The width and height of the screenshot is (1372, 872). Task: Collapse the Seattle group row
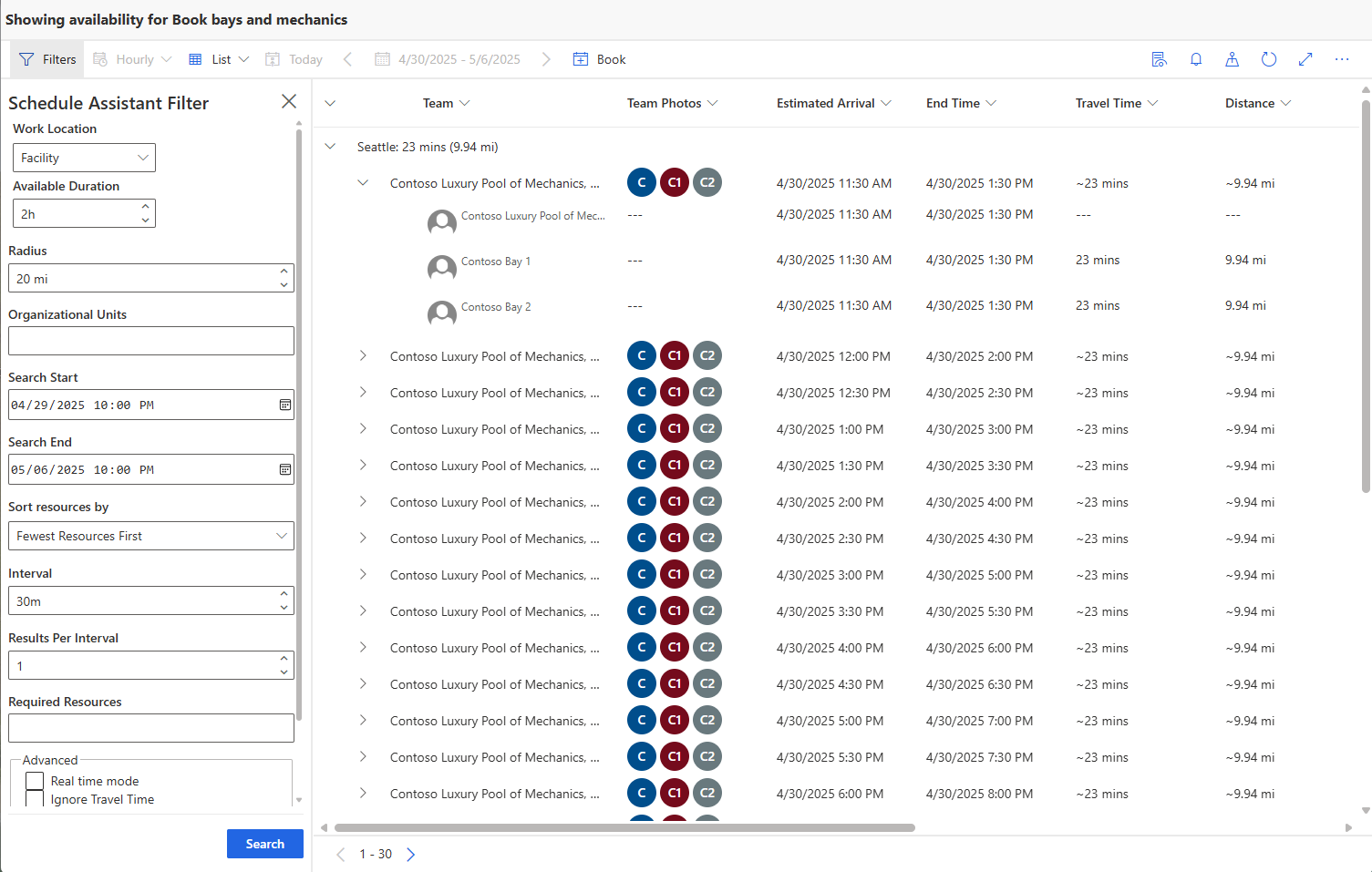click(x=330, y=147)
